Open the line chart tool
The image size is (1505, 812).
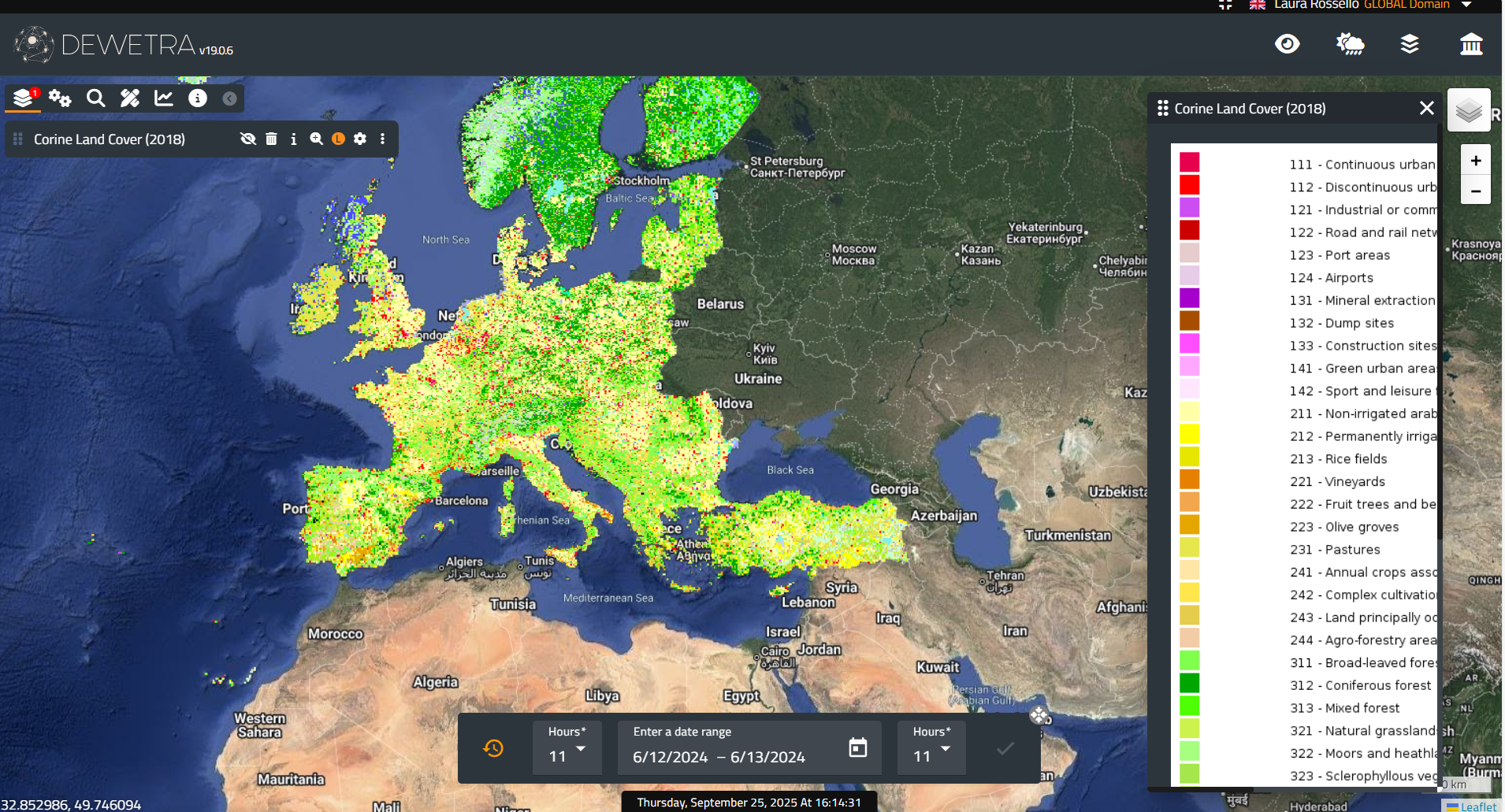(x=164, y=98)
